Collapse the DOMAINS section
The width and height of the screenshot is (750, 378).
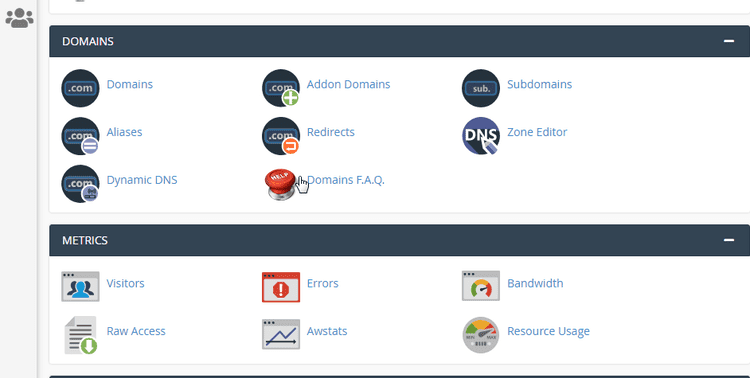pos(728,41)
